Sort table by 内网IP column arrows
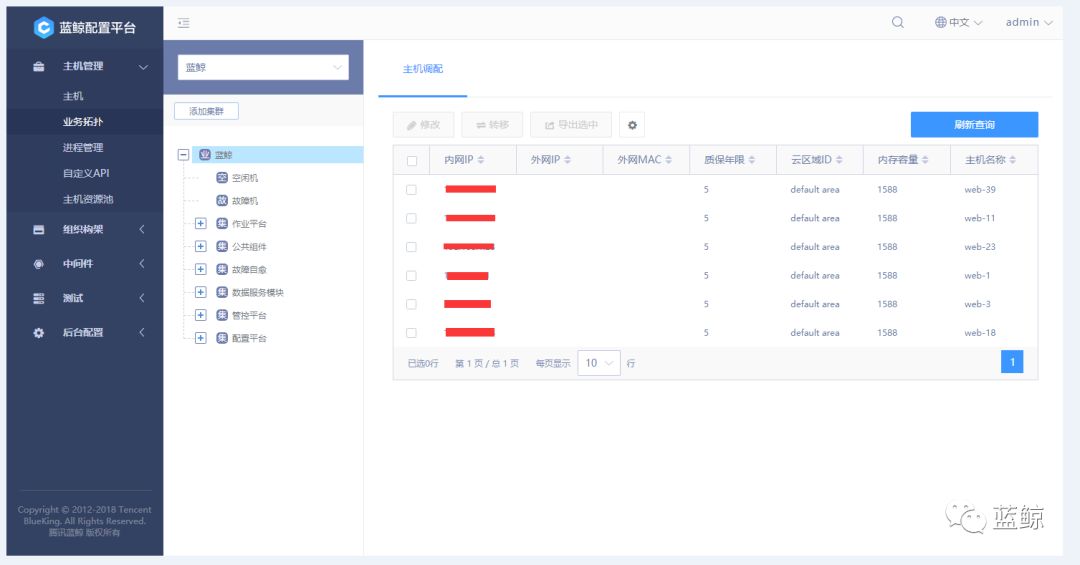This screenshot has height=565, width=1080. [481, 160]
